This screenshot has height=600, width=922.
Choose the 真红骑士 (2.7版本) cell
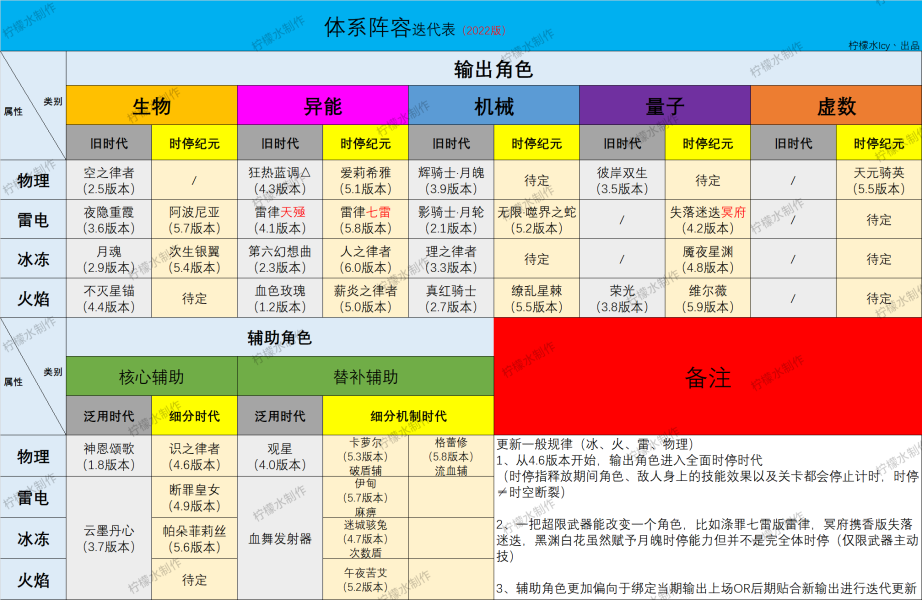pos(451,298)
